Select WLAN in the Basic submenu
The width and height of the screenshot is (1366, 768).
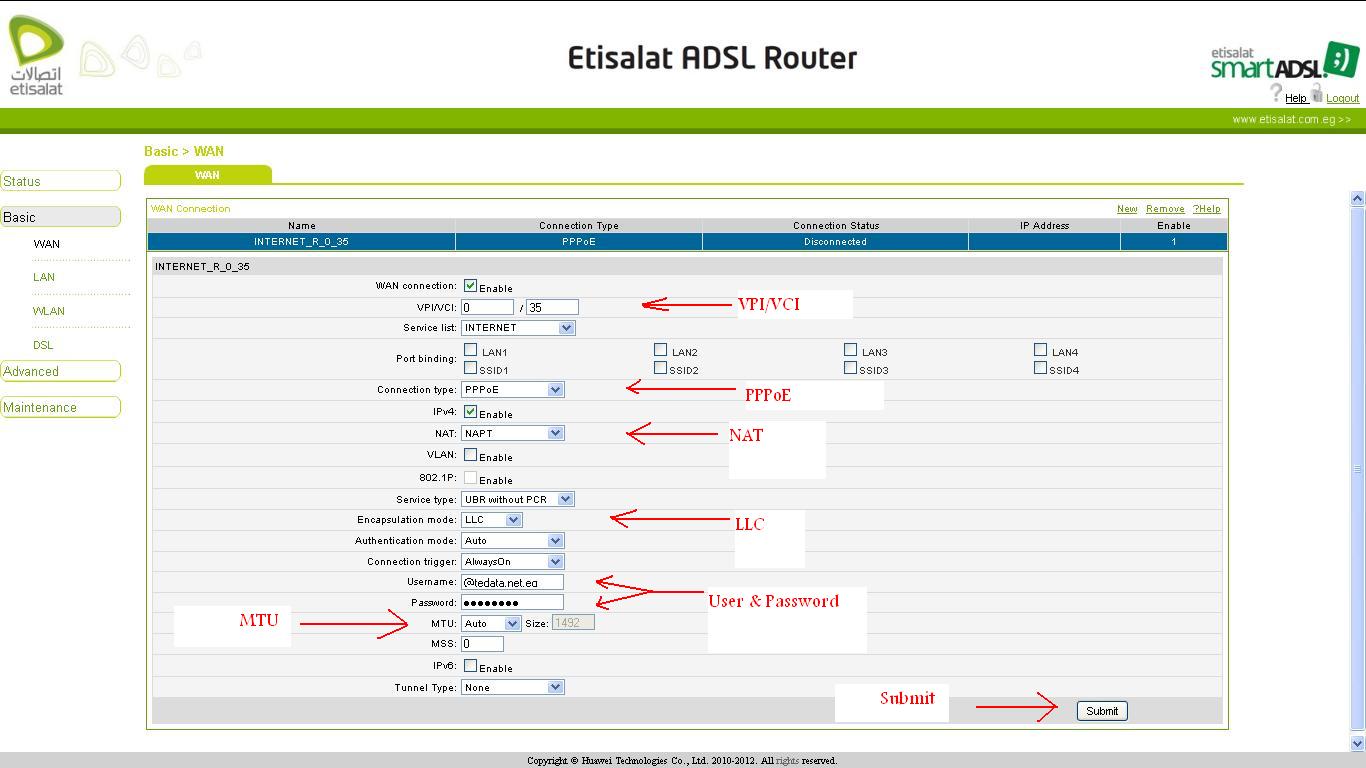49,311
